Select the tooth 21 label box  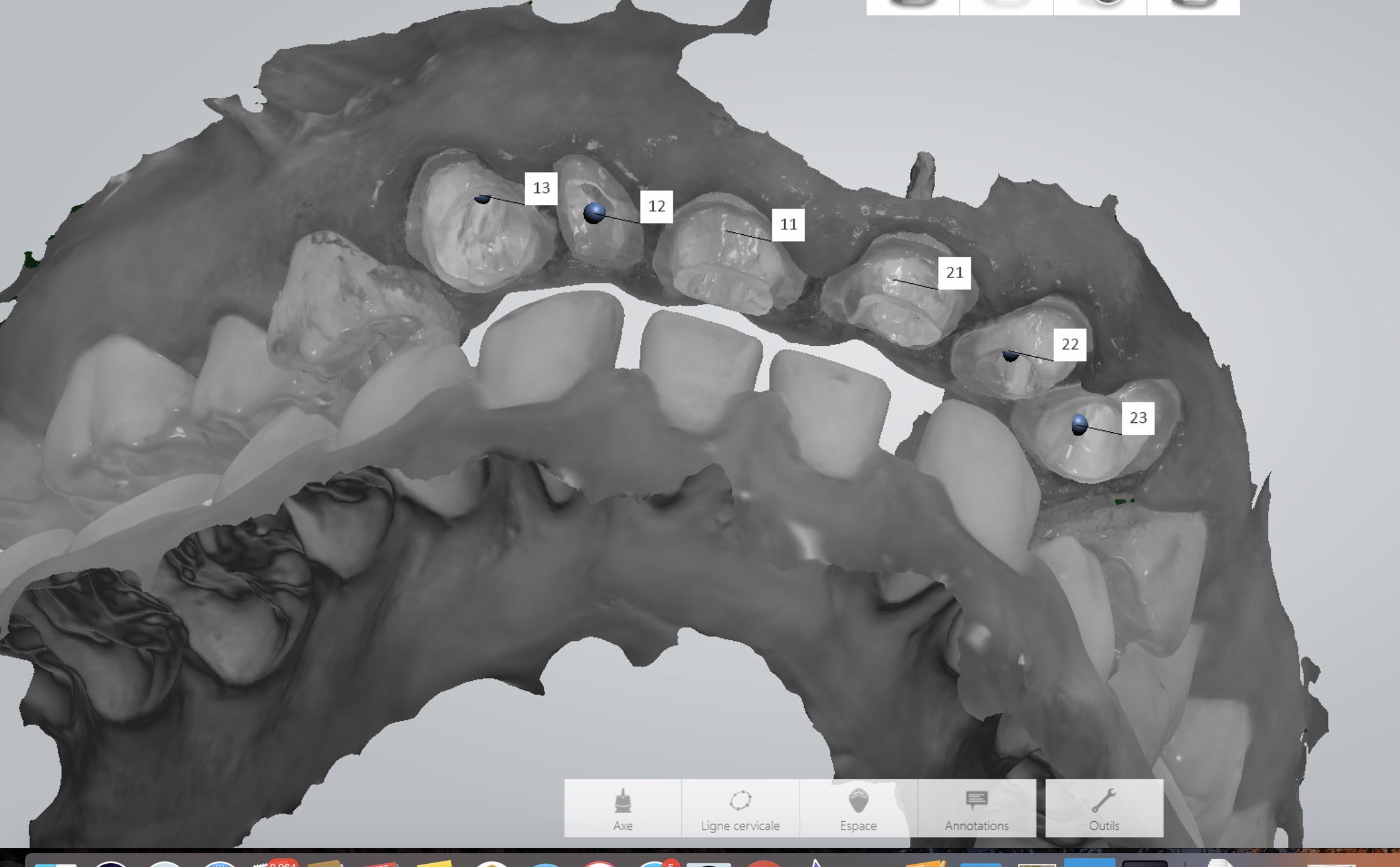954,273
